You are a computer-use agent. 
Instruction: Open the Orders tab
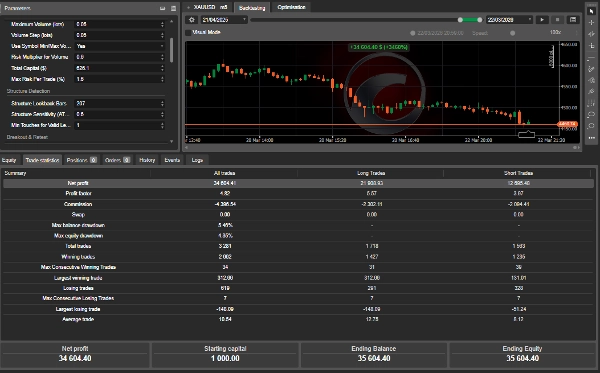pos(117,160)
